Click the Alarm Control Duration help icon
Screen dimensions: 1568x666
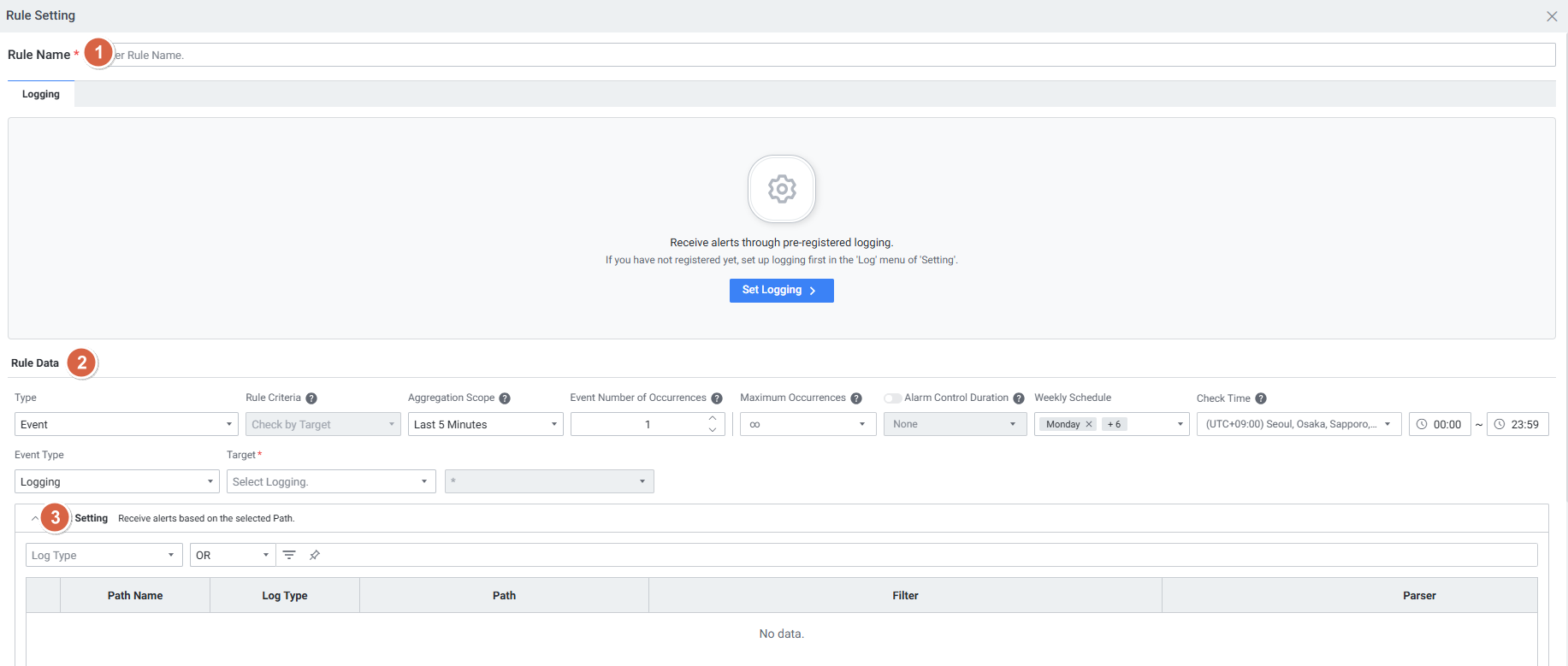(1019, 398)
